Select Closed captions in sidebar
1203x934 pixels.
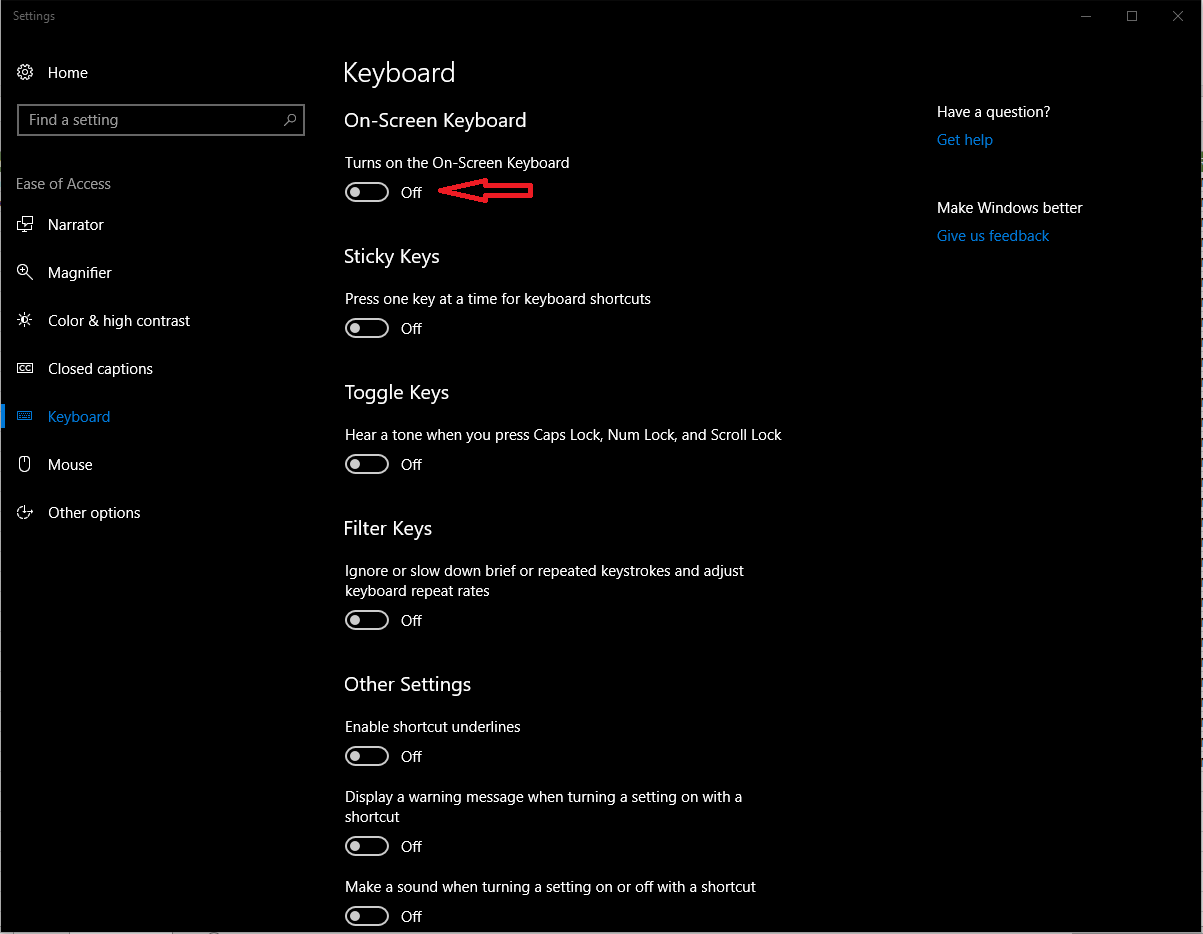(100, 369)
